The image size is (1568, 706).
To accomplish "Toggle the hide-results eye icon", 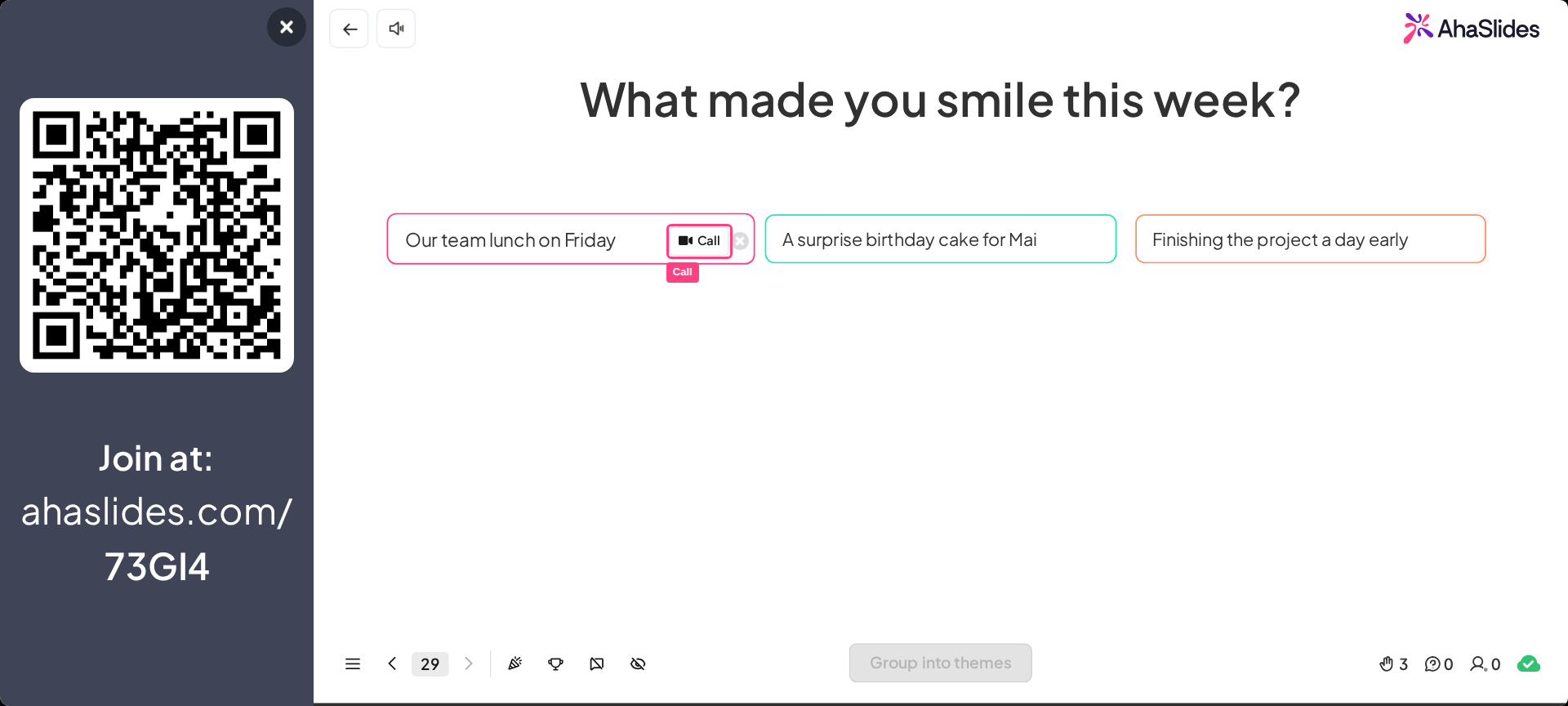I will [638, 664].
